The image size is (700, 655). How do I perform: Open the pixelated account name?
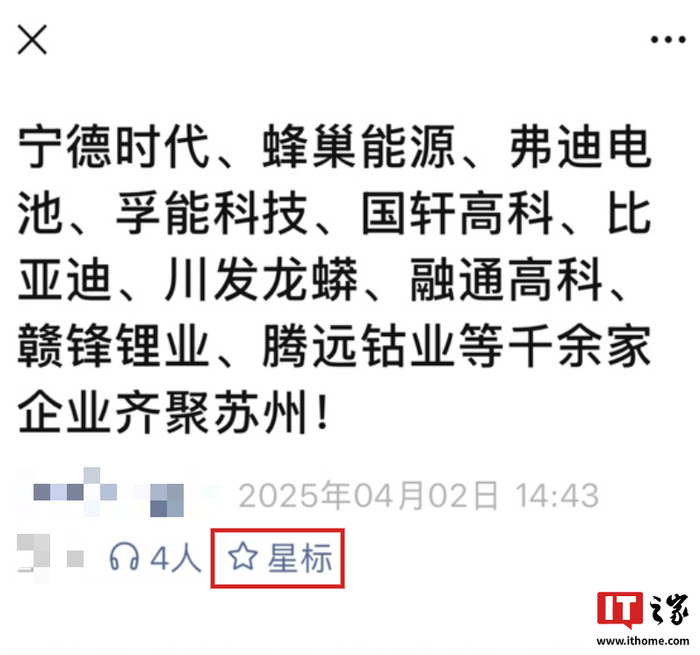(109, 492)
